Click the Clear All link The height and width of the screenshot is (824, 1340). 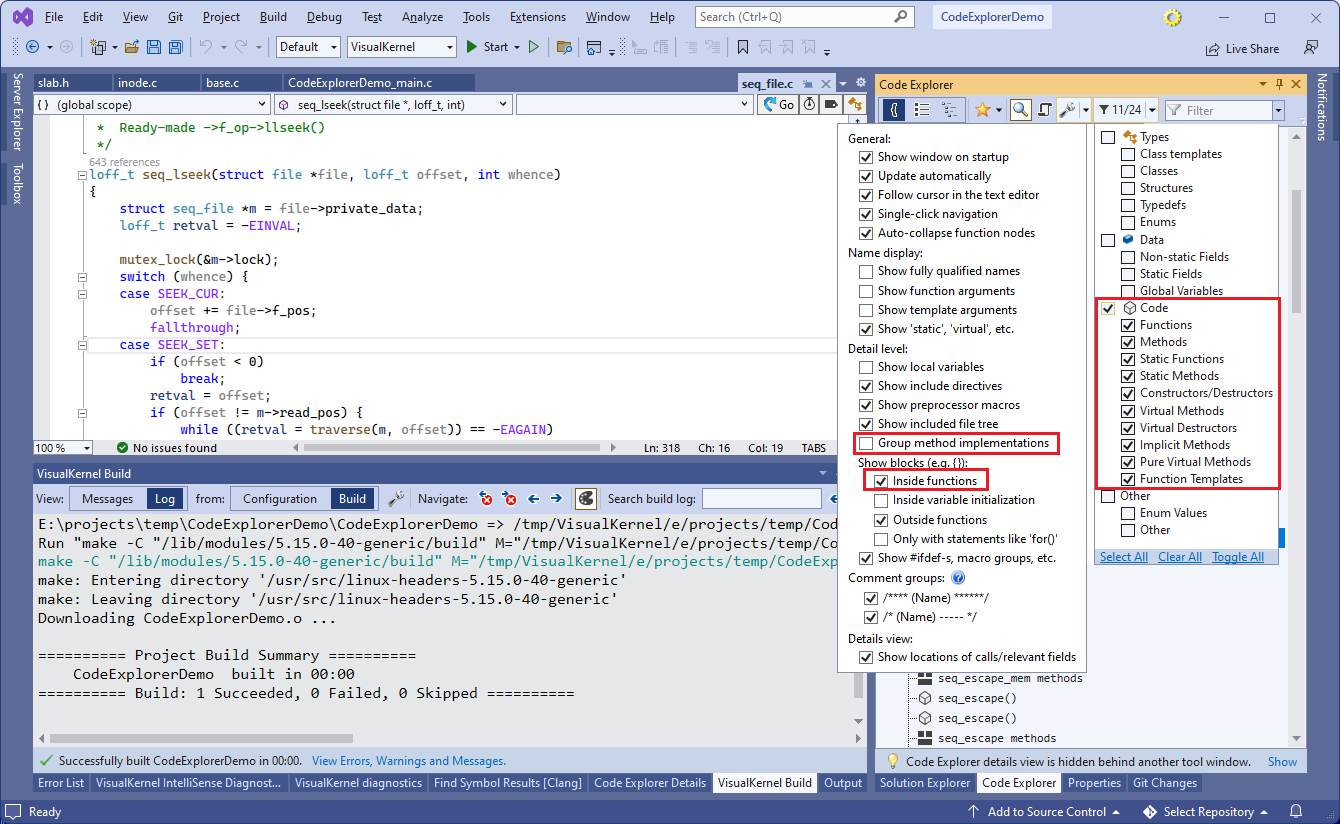(x=1180, y=557)
